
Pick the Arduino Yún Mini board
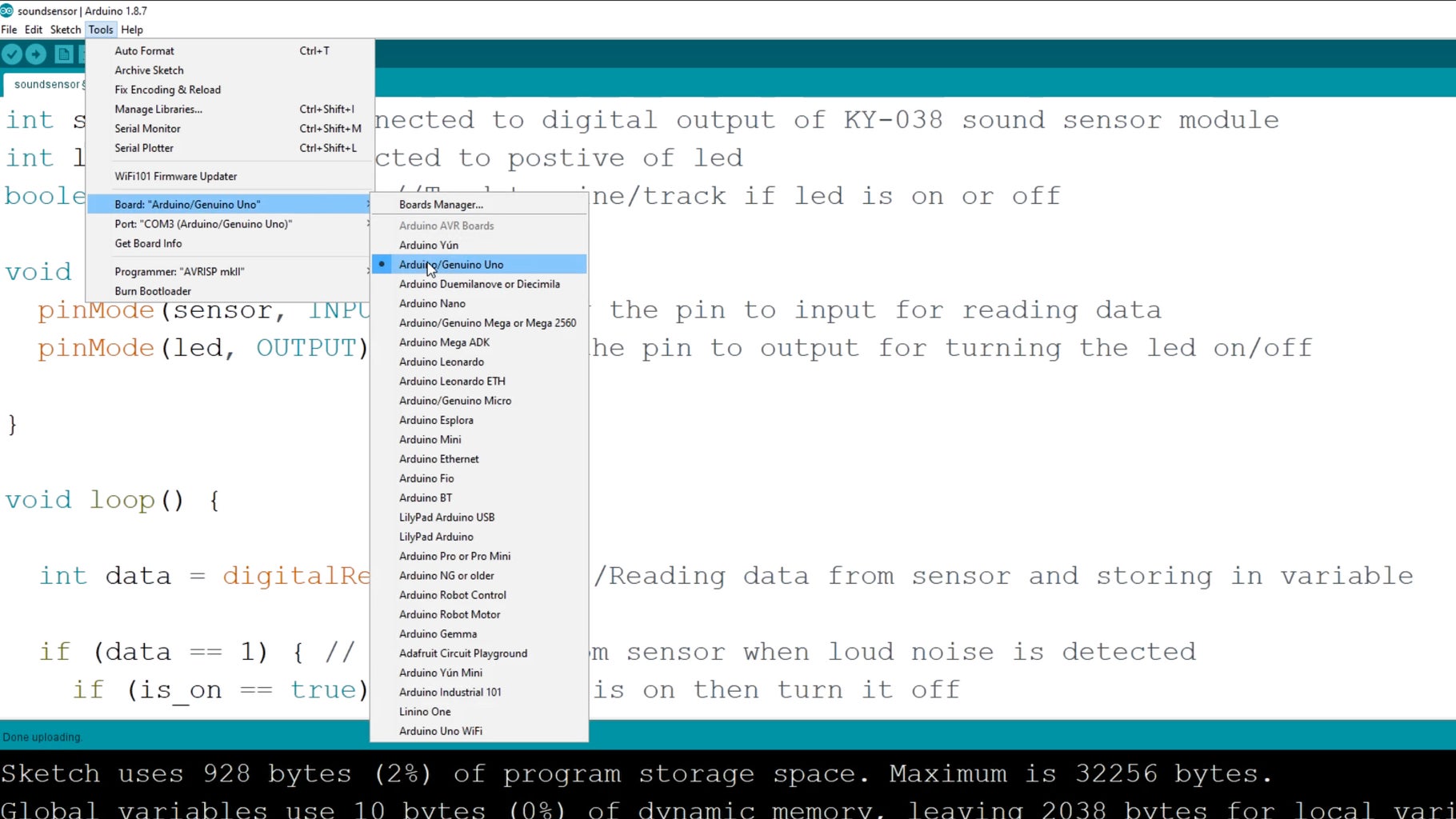click(479, 673)
